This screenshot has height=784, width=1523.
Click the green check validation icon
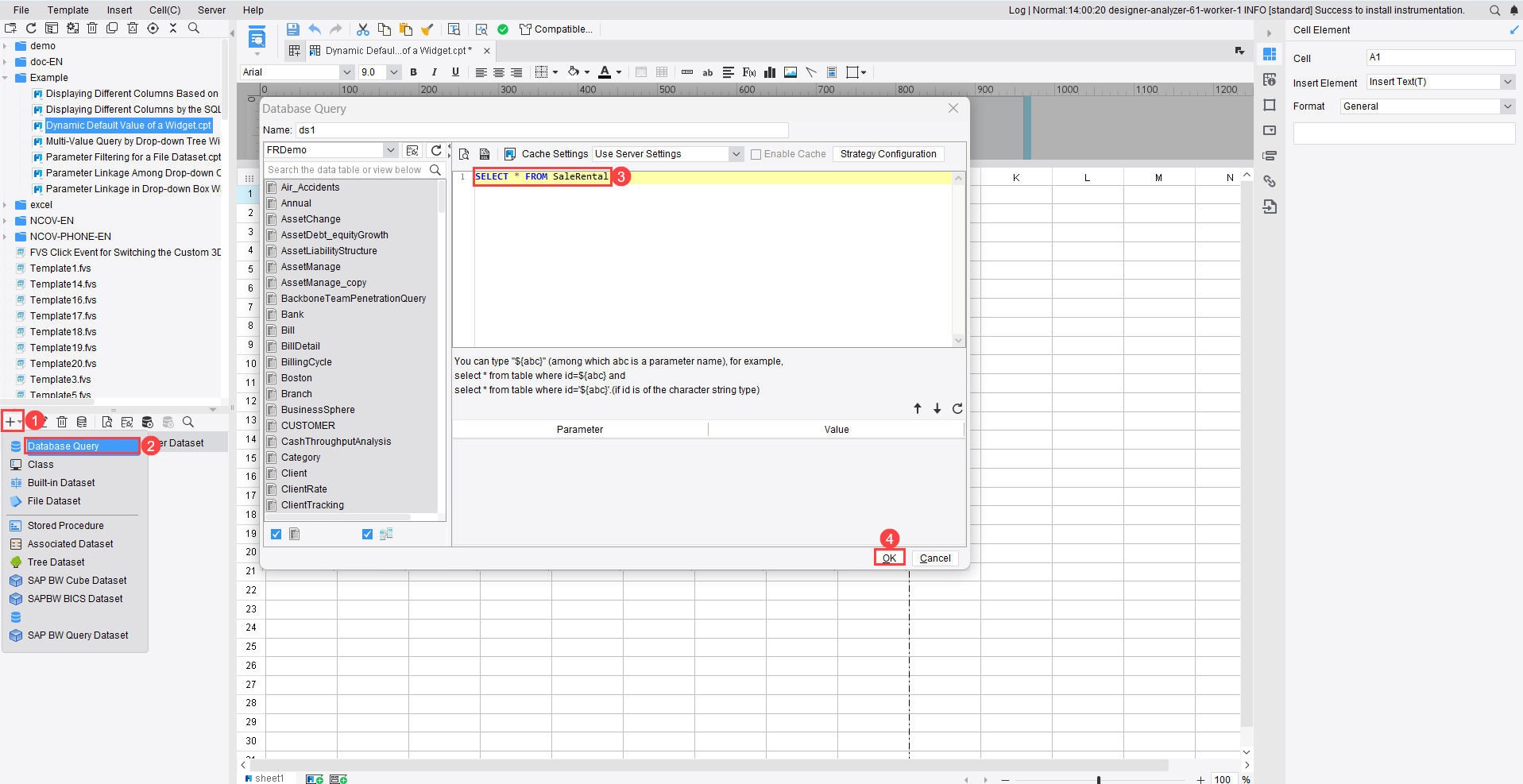tap(503, 29)
